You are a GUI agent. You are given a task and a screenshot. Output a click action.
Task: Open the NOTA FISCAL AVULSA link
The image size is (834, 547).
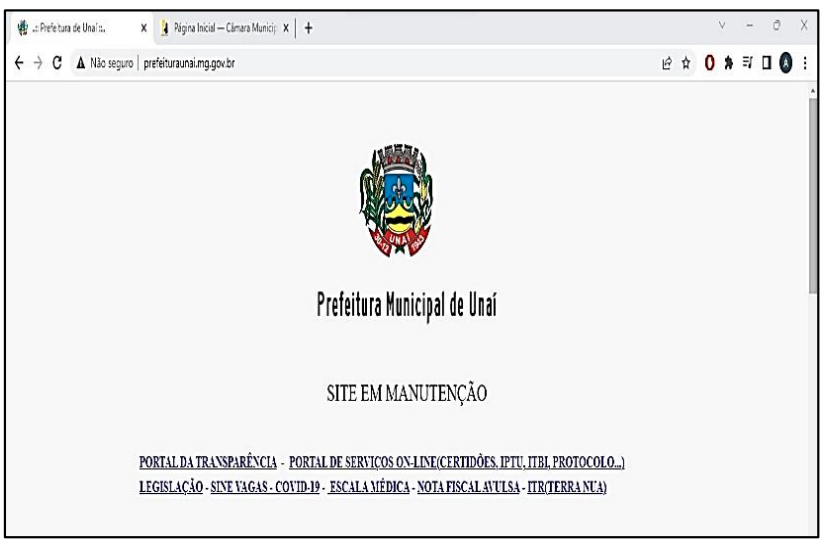click(x=468, y=487)
